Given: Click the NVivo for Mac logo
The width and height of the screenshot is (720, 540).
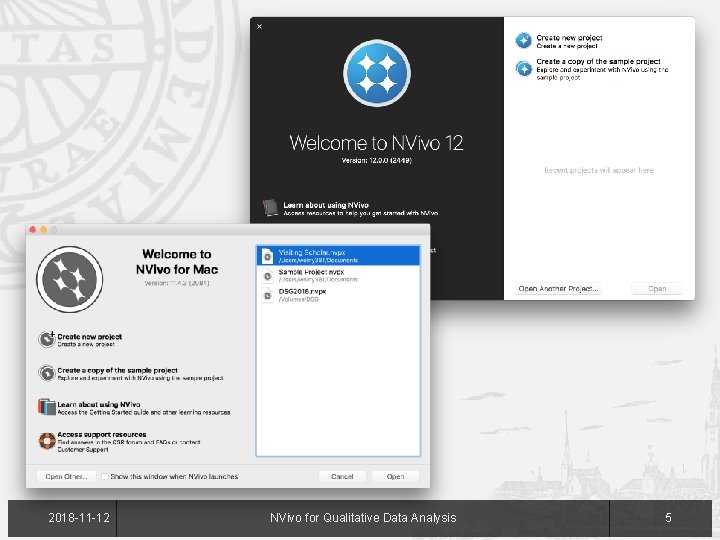Looking at the screenshot, I should click(x=70, y=279).
